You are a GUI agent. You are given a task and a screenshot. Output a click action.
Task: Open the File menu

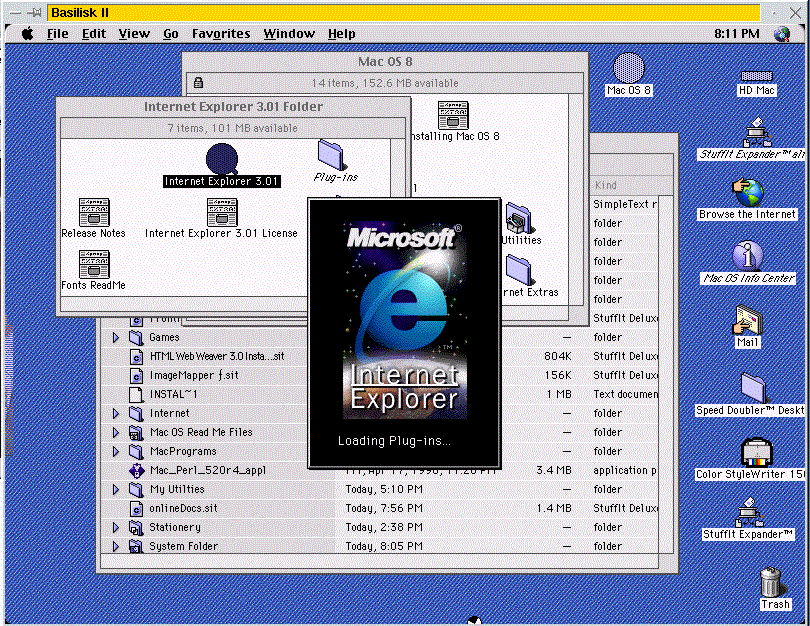coord(57,34)
